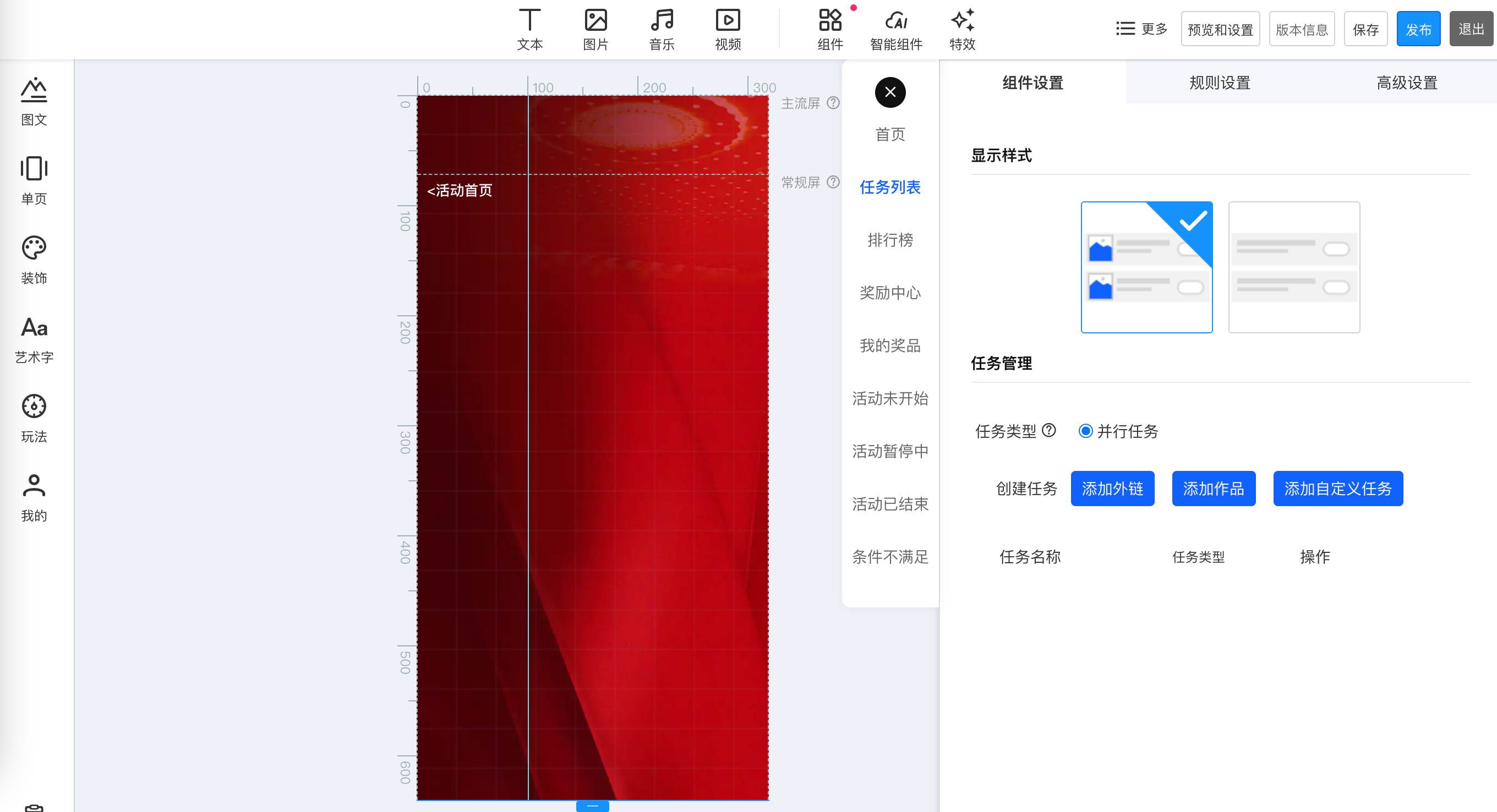The width and height of the screenshot is (1497, 812).
Task: Show help for 任务类型
Action: 1048,430
